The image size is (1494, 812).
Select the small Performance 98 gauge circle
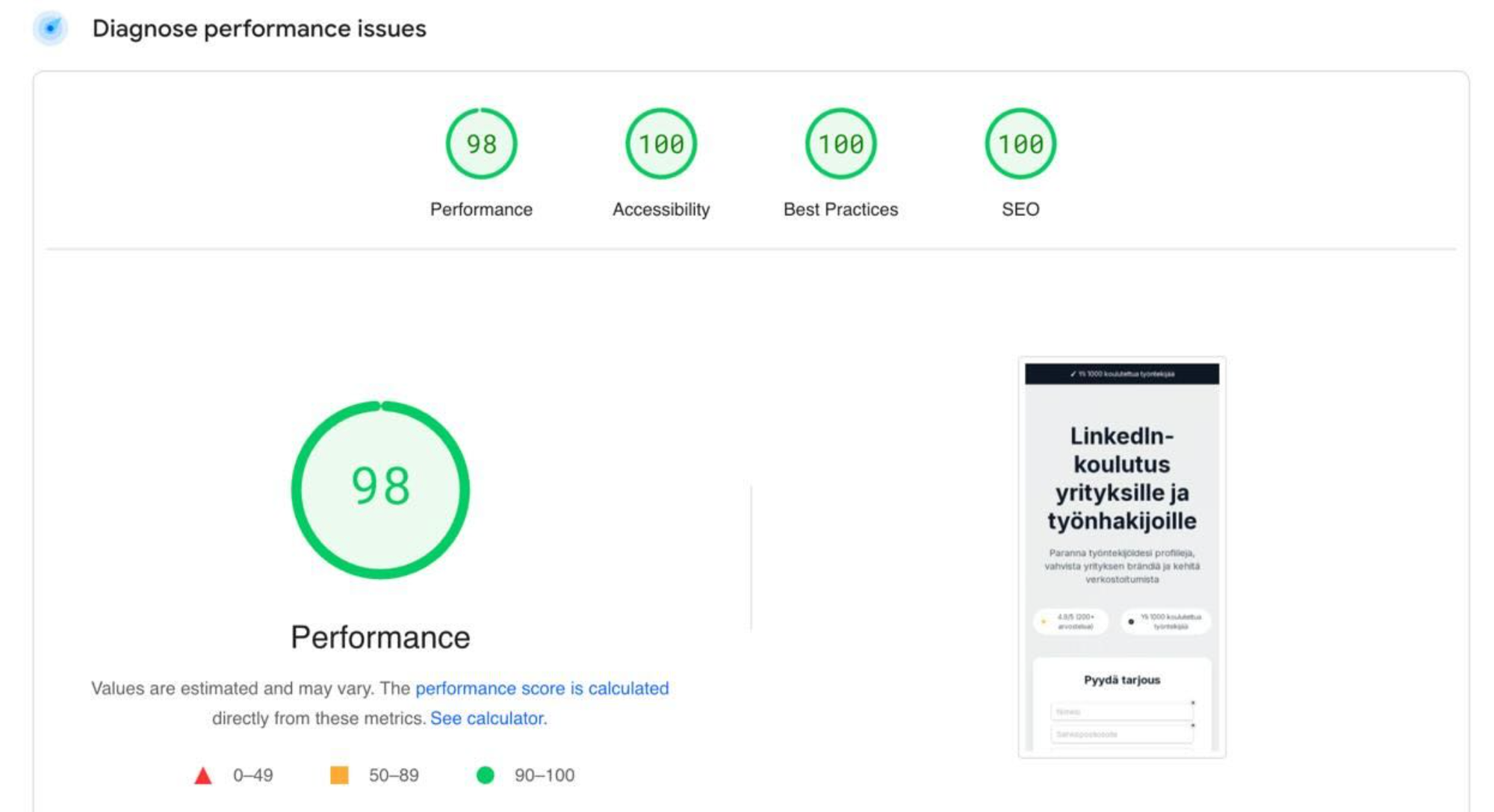[481, 143]
